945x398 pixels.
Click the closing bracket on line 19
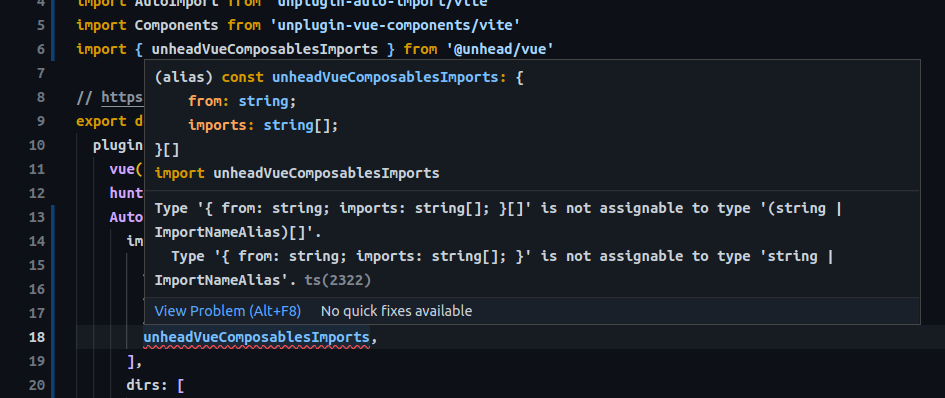coord(131,361)
